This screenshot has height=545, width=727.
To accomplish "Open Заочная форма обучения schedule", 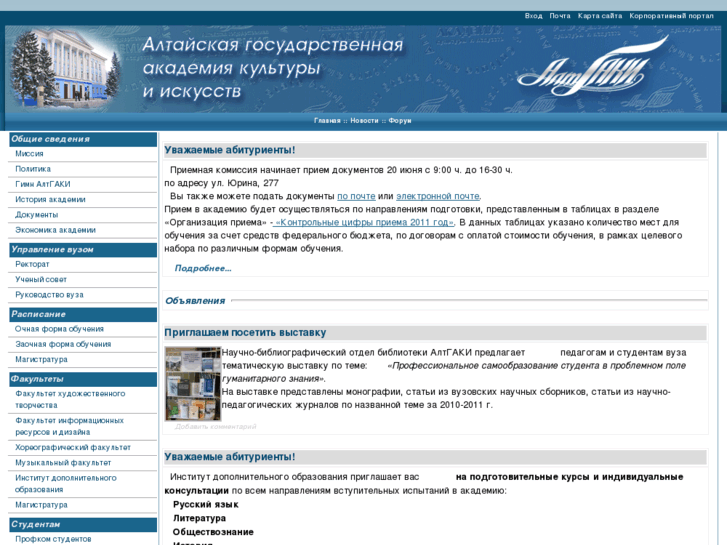I will (x=63, y=344).
